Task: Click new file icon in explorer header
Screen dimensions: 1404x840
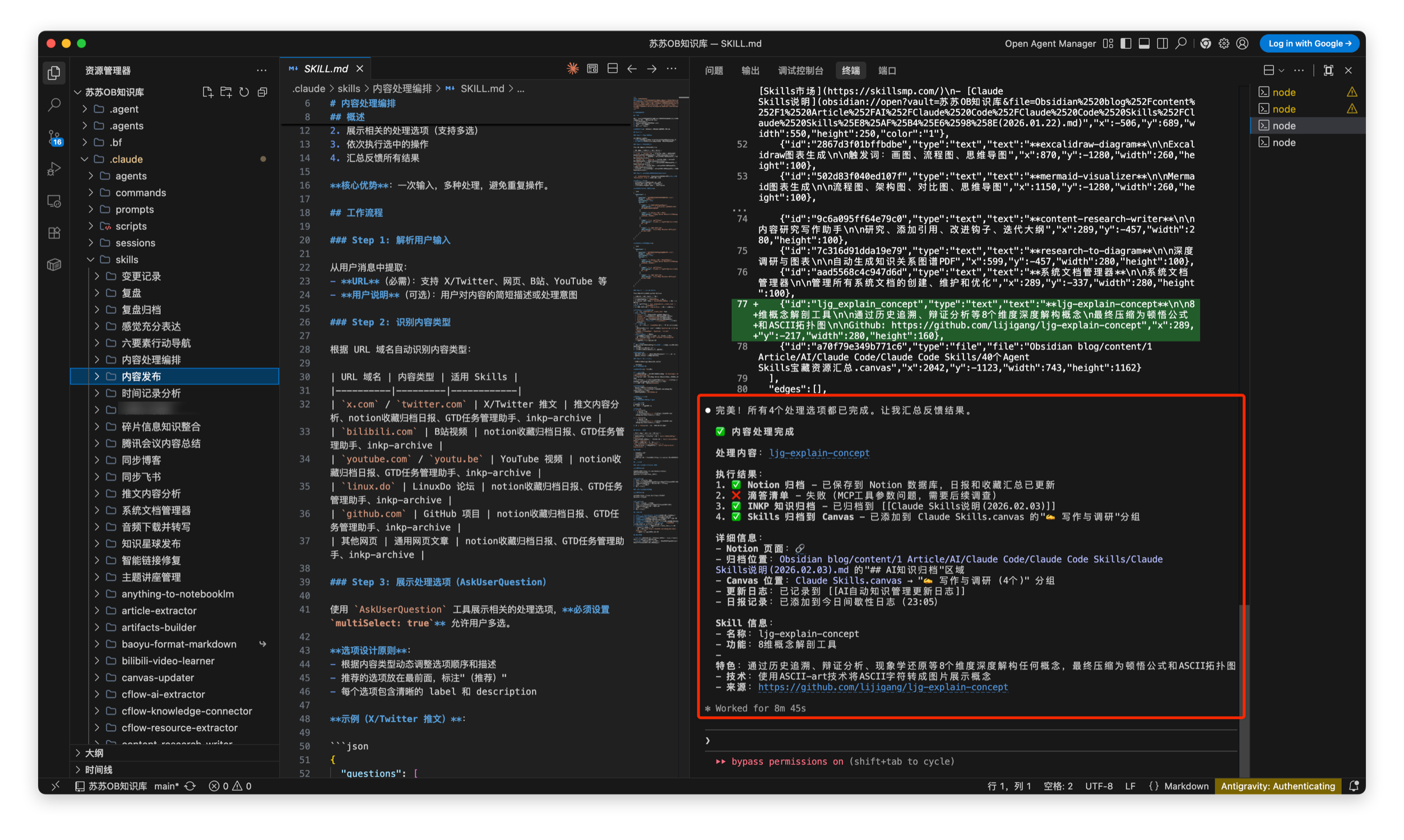Action: pyautogui.click(x=207, y=92)
